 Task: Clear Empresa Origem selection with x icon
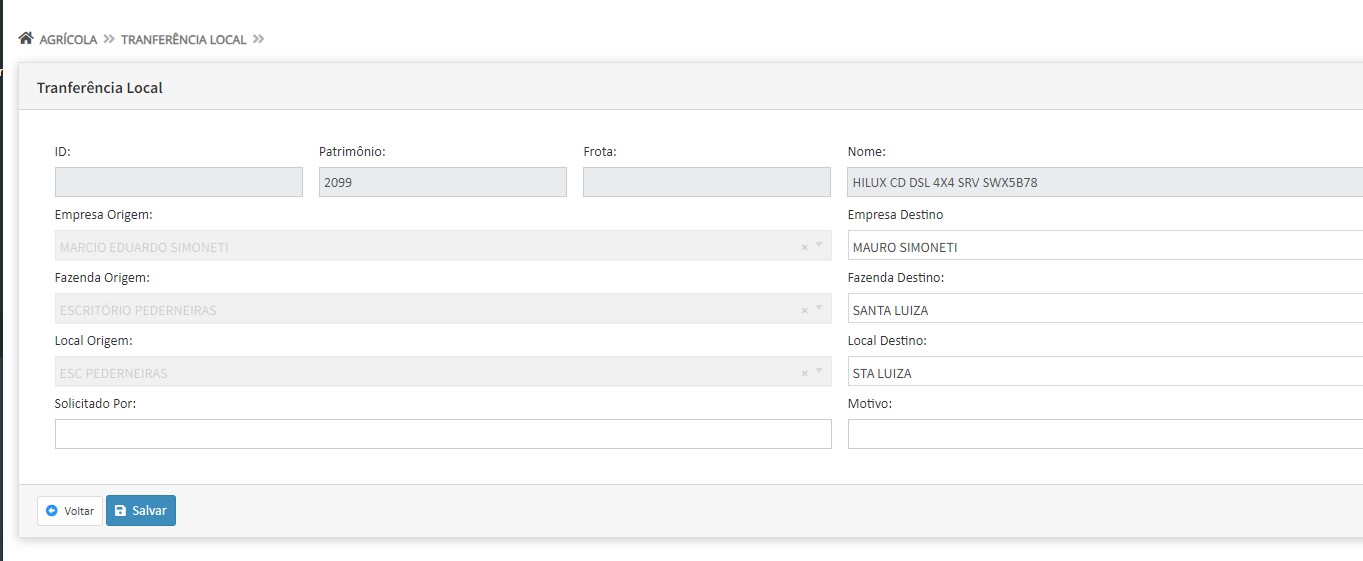[x=804, y=247]
